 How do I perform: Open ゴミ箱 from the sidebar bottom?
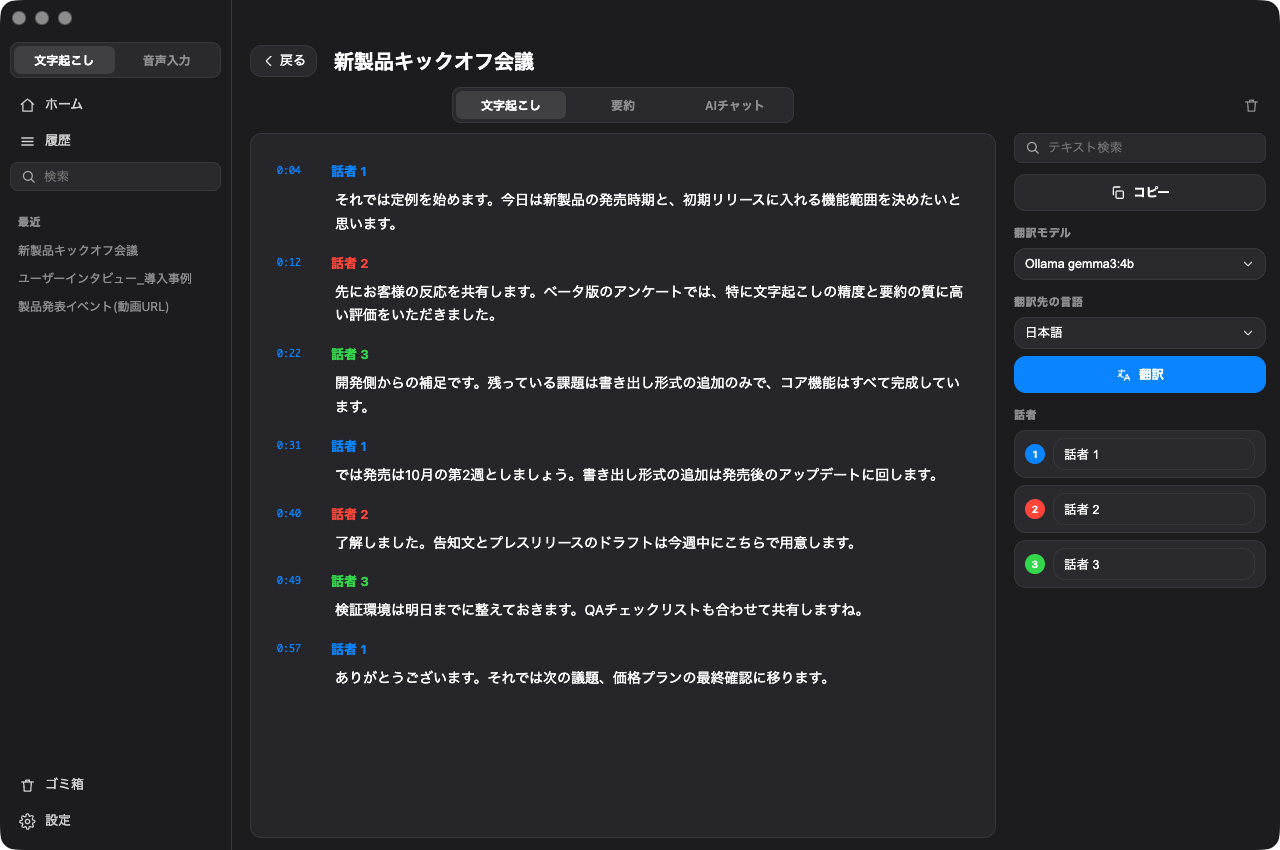point(51,784)
